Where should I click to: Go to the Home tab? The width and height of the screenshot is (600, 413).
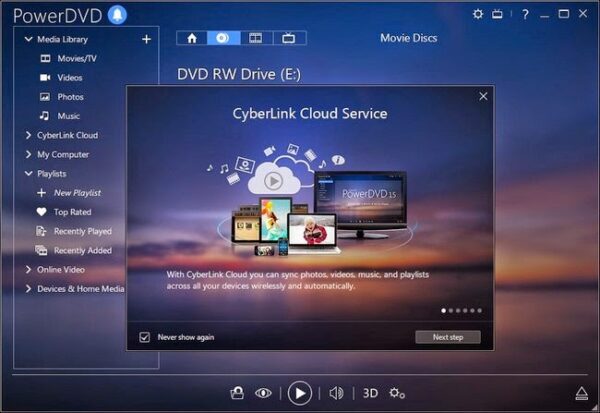point(192,38)
